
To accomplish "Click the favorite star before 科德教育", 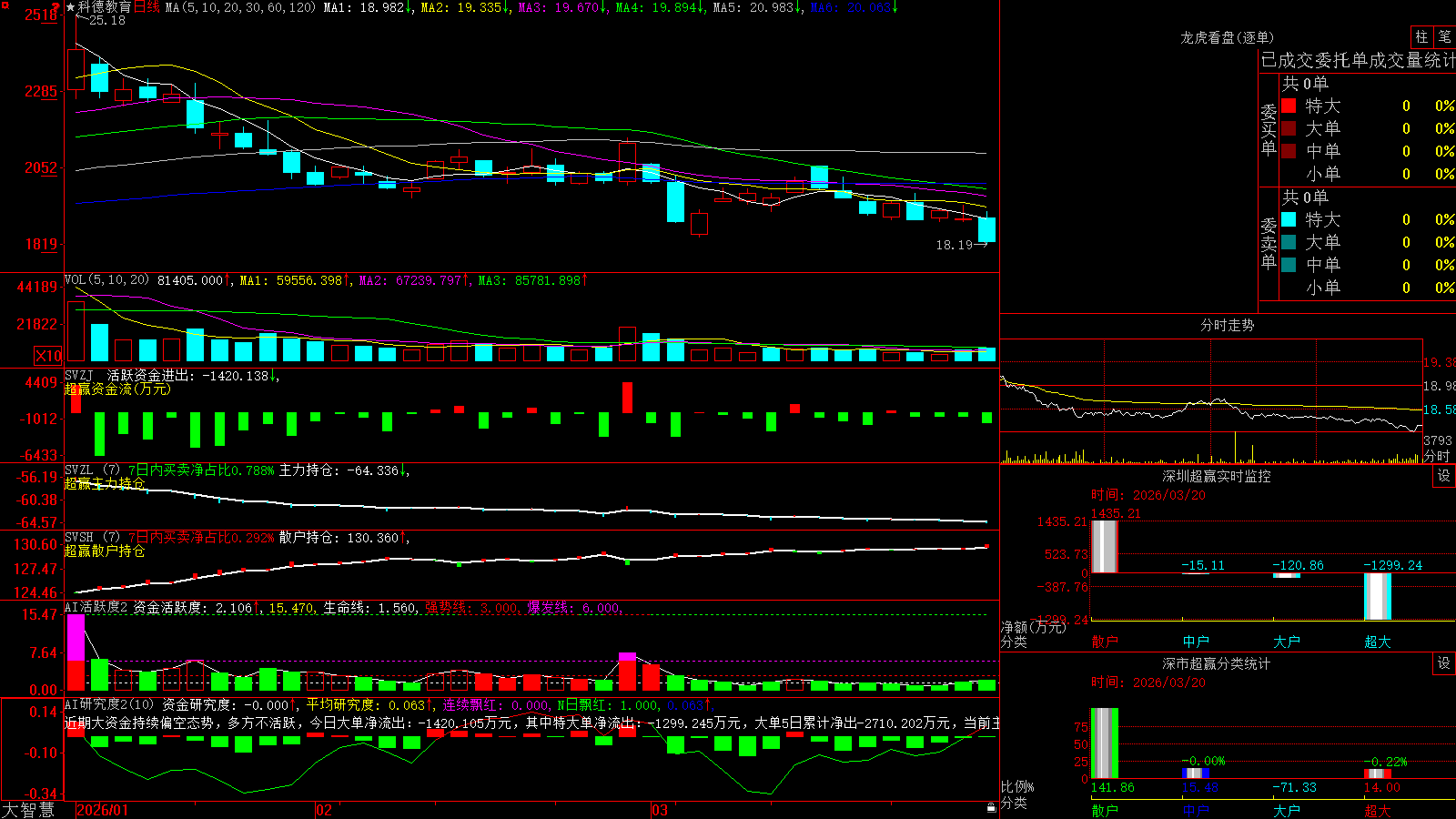I will [70, 7].
